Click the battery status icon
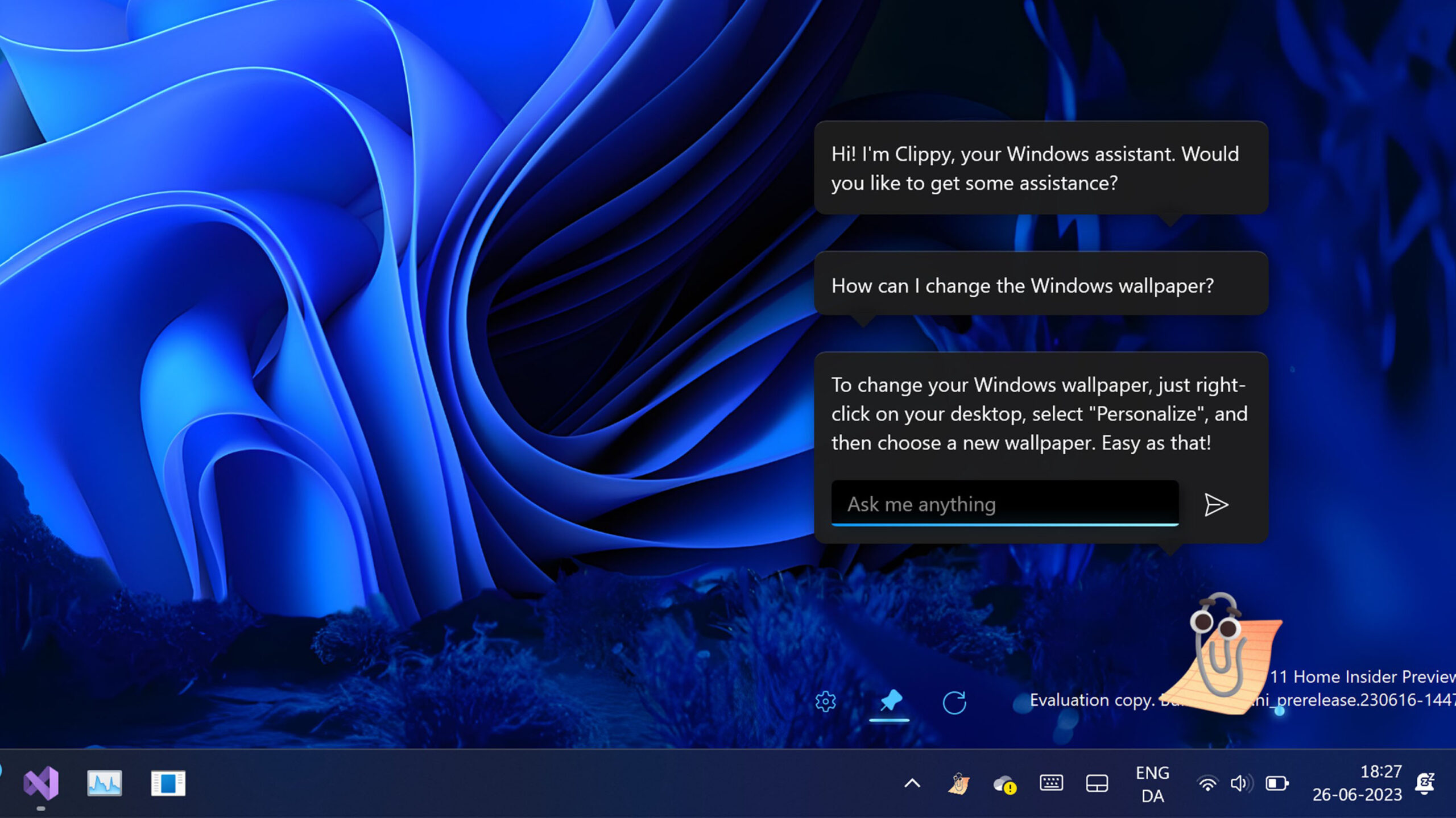 click(1276, 784)
